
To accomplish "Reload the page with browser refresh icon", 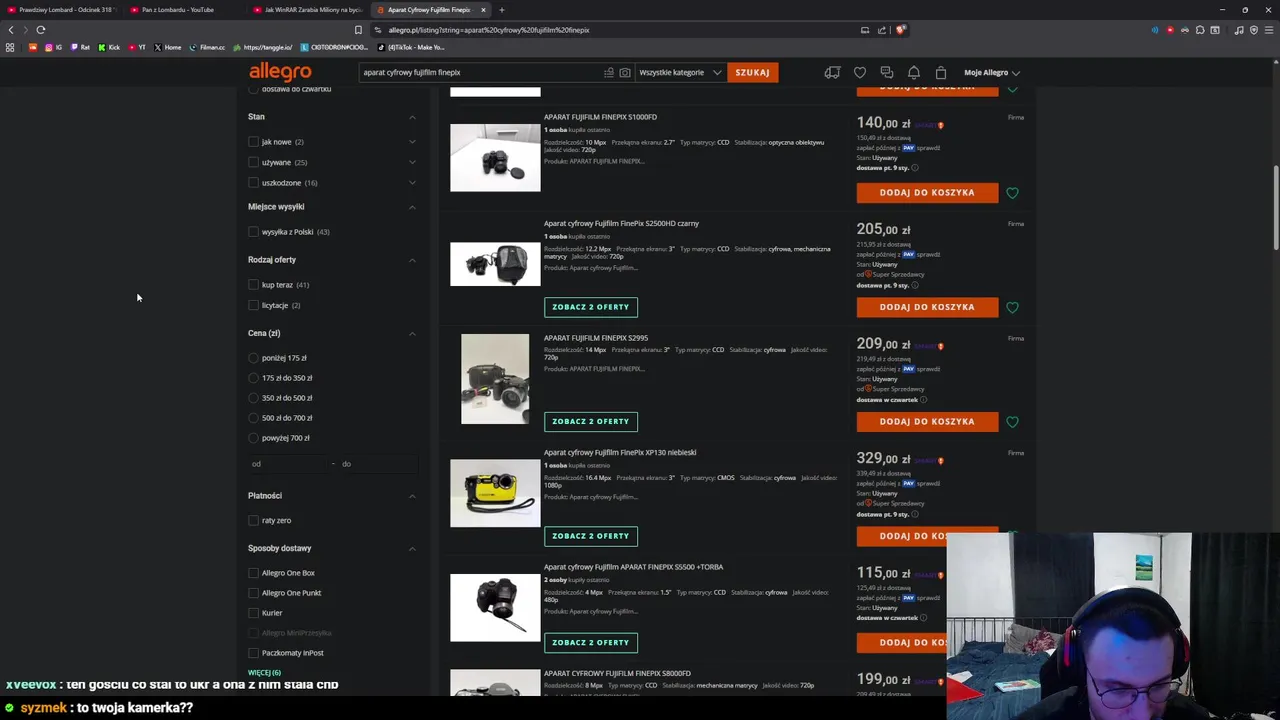I will (x=41, y=30).
